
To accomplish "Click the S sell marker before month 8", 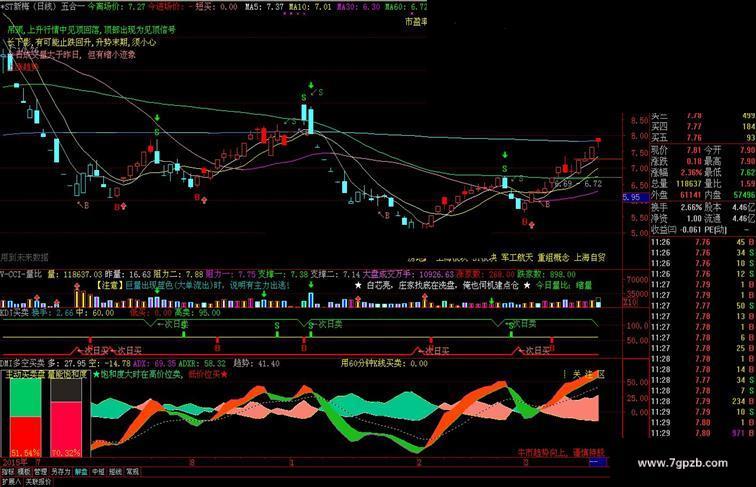I will (x=157, y=132).
